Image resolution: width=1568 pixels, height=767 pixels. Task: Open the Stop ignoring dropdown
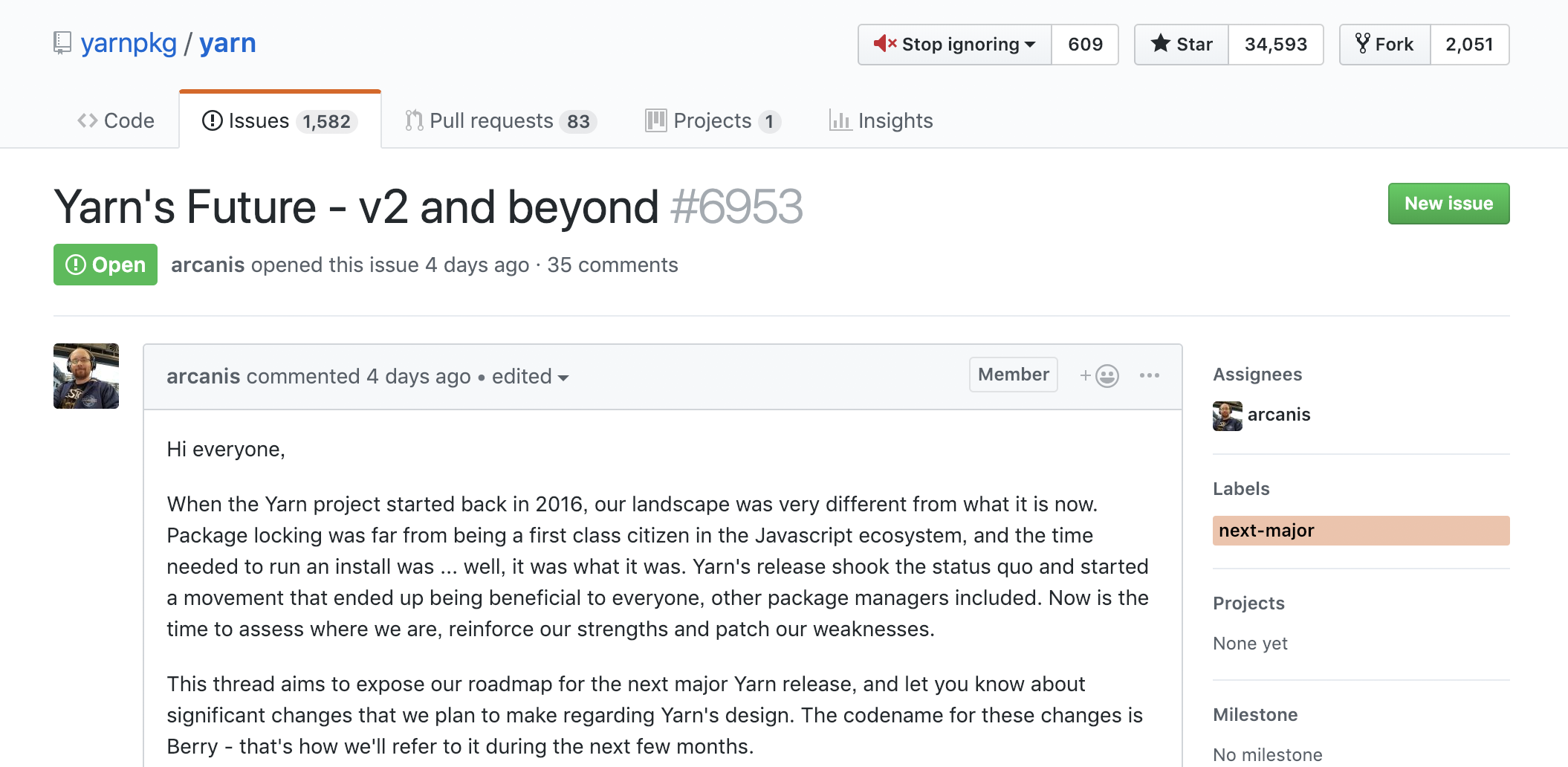(x=955, y=45)
